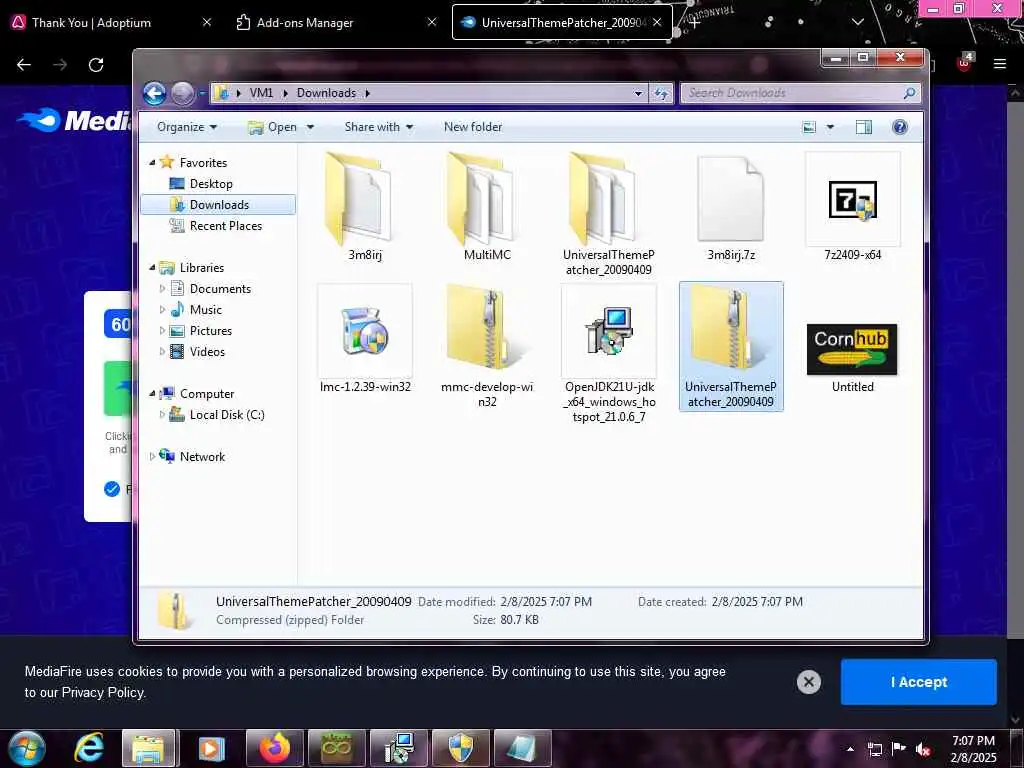Click the Search Downloads field
Viewport: 1024px width, 768px height.
800,93
